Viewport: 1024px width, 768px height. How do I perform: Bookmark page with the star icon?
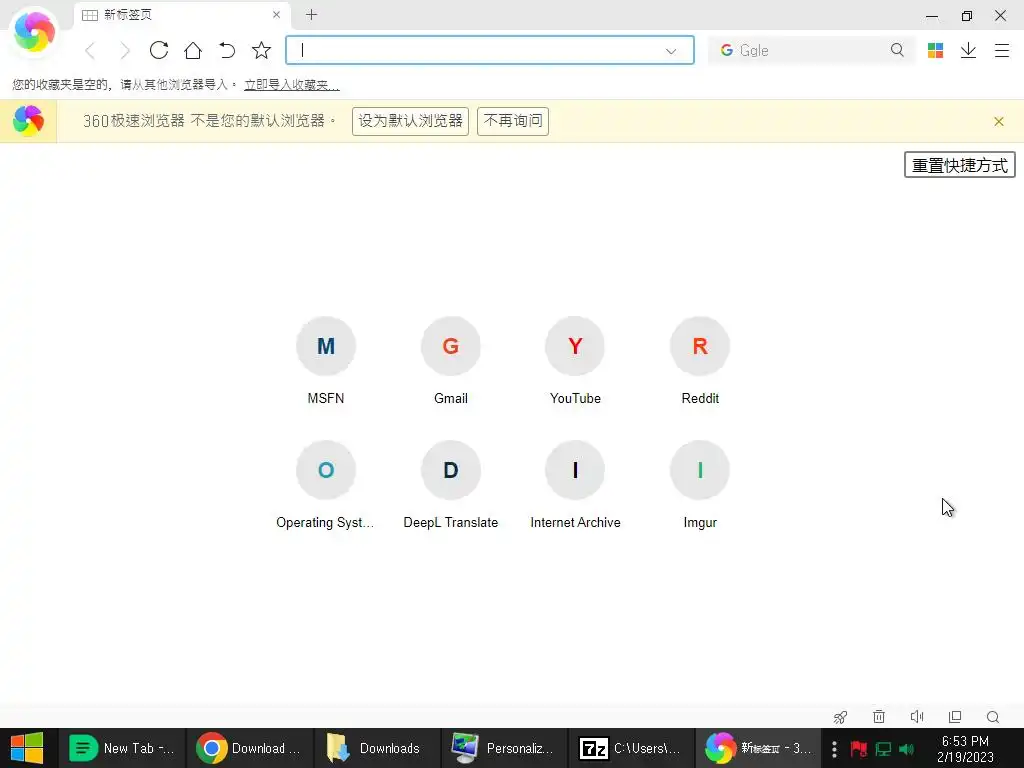coord(261,50)
